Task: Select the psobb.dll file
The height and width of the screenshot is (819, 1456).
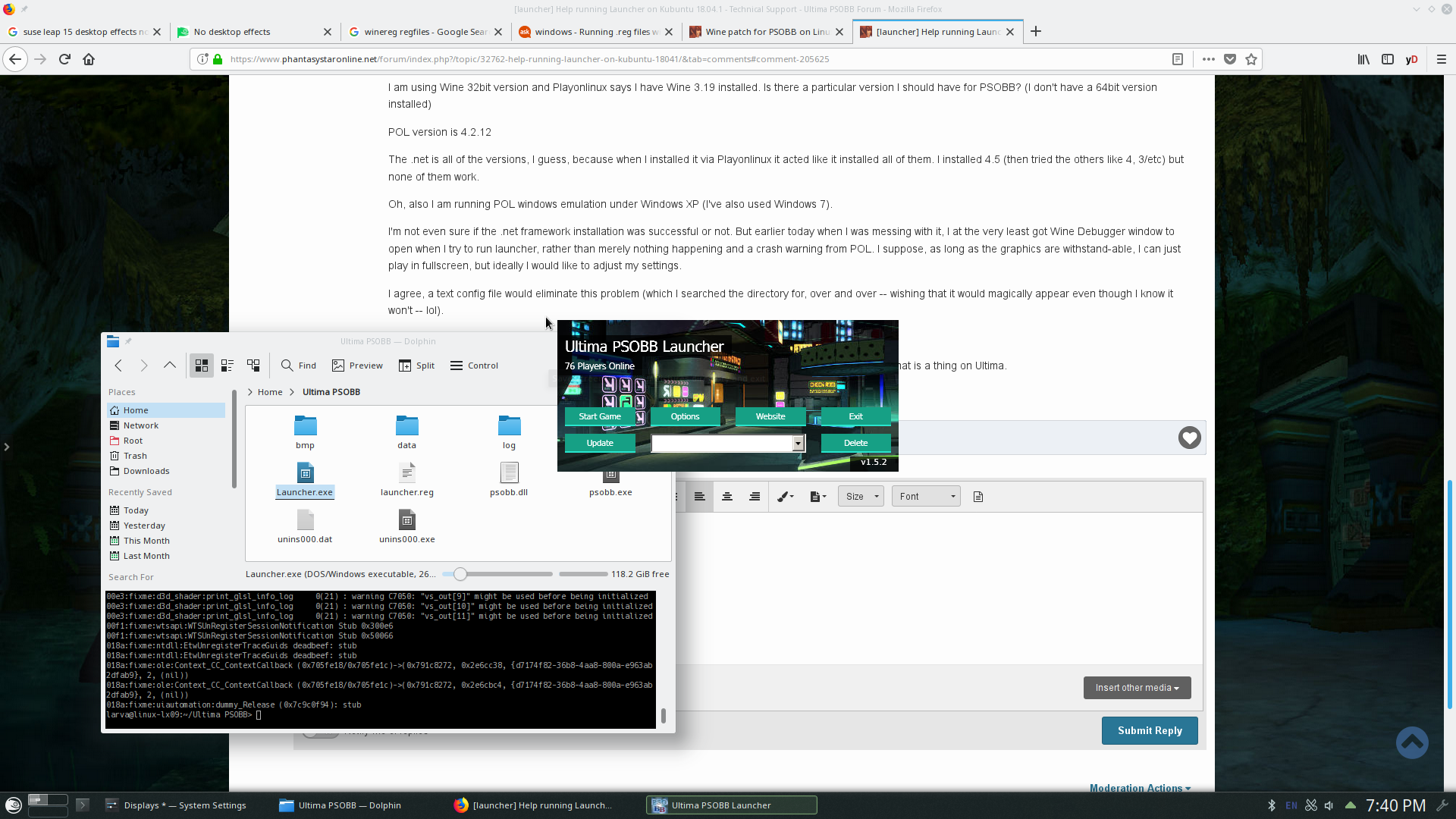Action: coord(509,479)
